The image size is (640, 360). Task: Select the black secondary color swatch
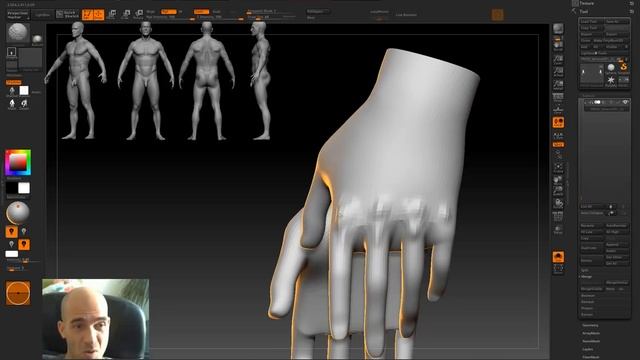pyautogui.click(x=11, y=188)
